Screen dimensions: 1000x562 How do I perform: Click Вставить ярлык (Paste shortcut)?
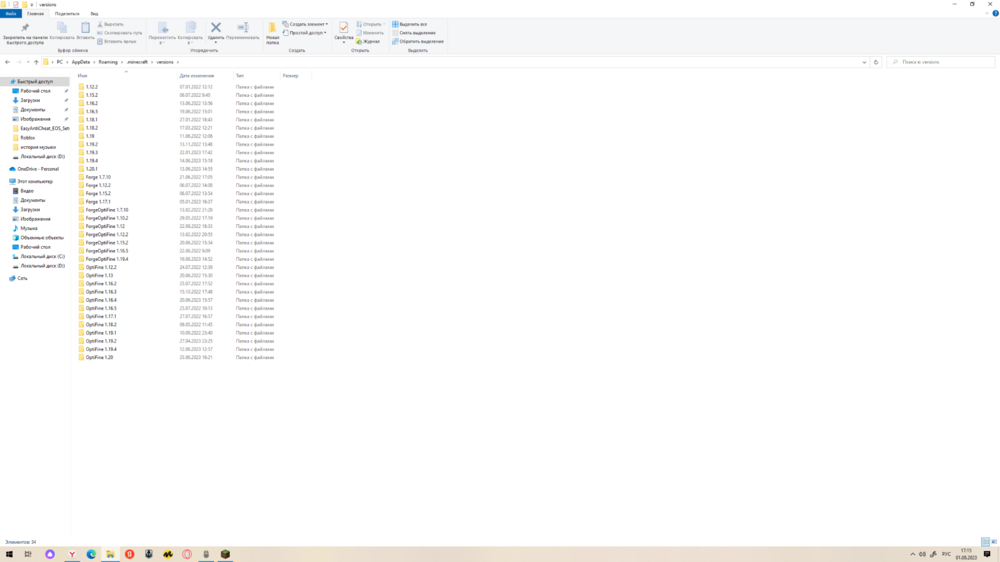[x=117, y=41]
